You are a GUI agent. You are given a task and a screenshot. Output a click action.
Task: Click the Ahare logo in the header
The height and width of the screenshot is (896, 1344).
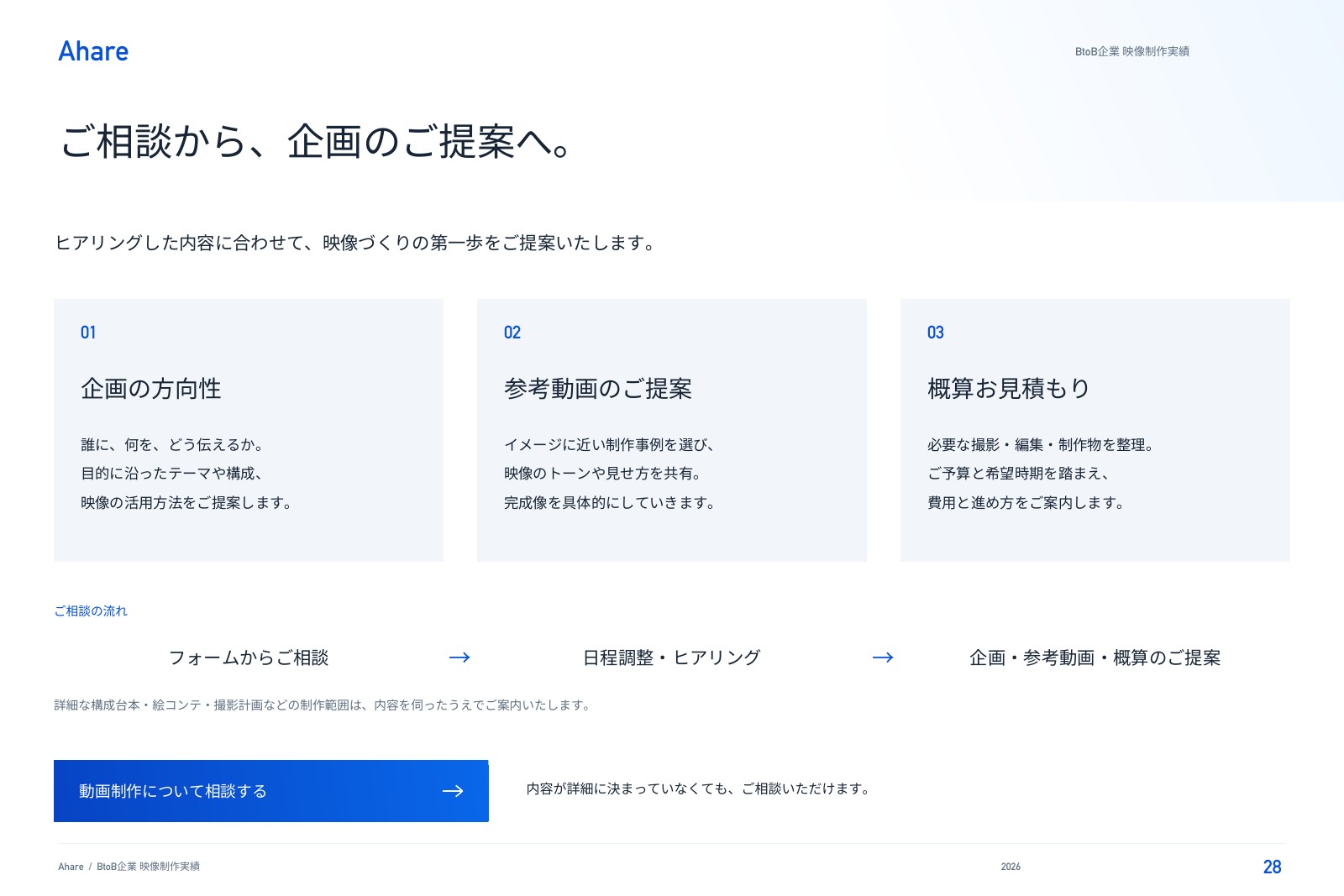pyautogui.click(x=93, y=51)
